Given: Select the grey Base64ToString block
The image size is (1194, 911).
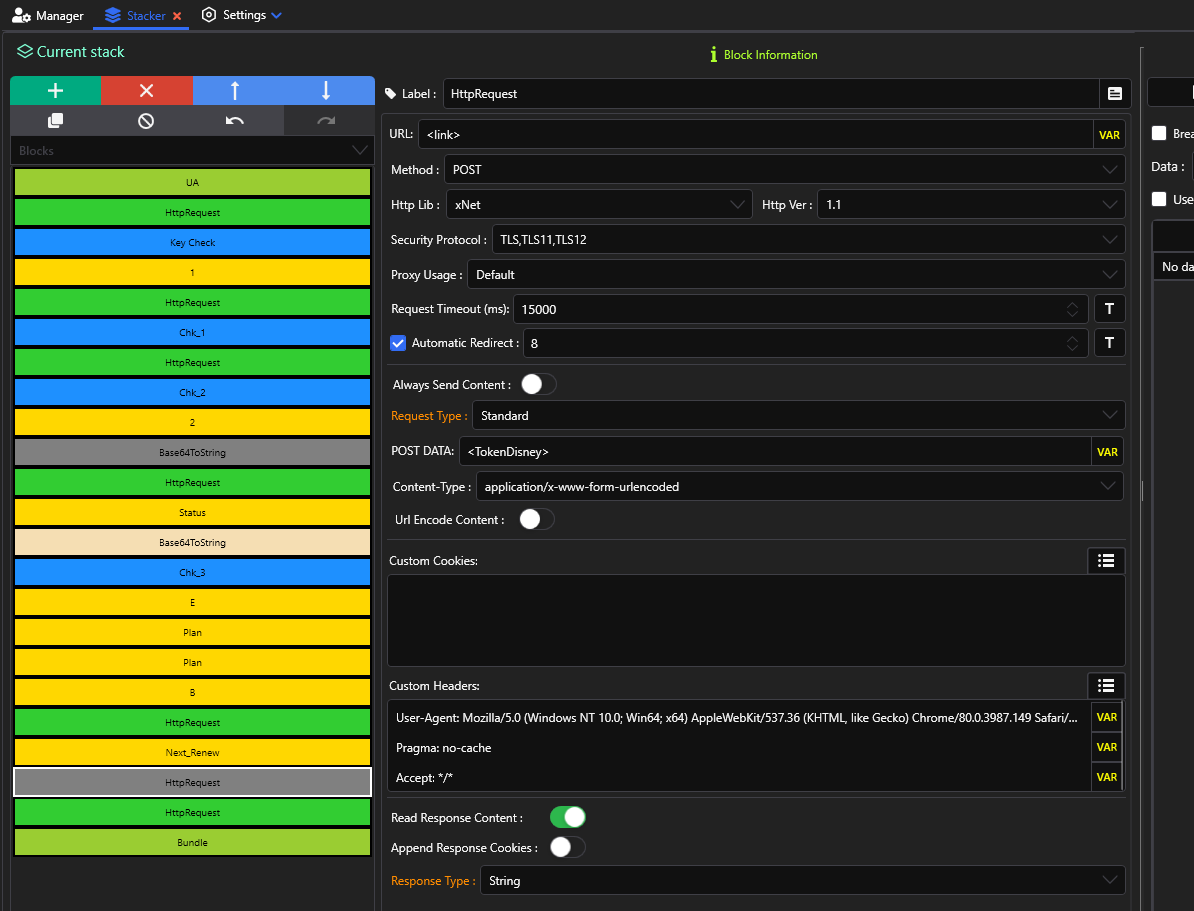Looking at the screenshot, I should (193, 452).
